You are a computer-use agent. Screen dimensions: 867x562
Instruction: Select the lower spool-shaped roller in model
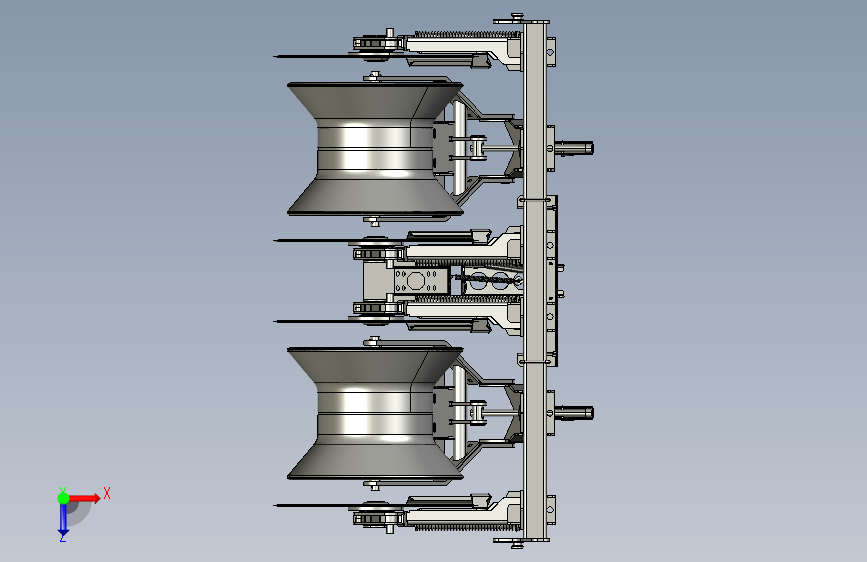pos(375,413)
